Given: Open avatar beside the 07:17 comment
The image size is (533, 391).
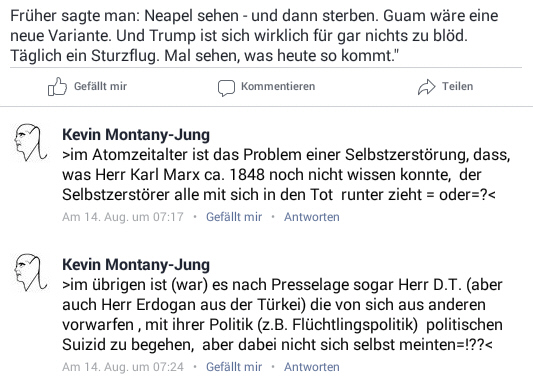Looking at the screenshot, I should [31, 142].
